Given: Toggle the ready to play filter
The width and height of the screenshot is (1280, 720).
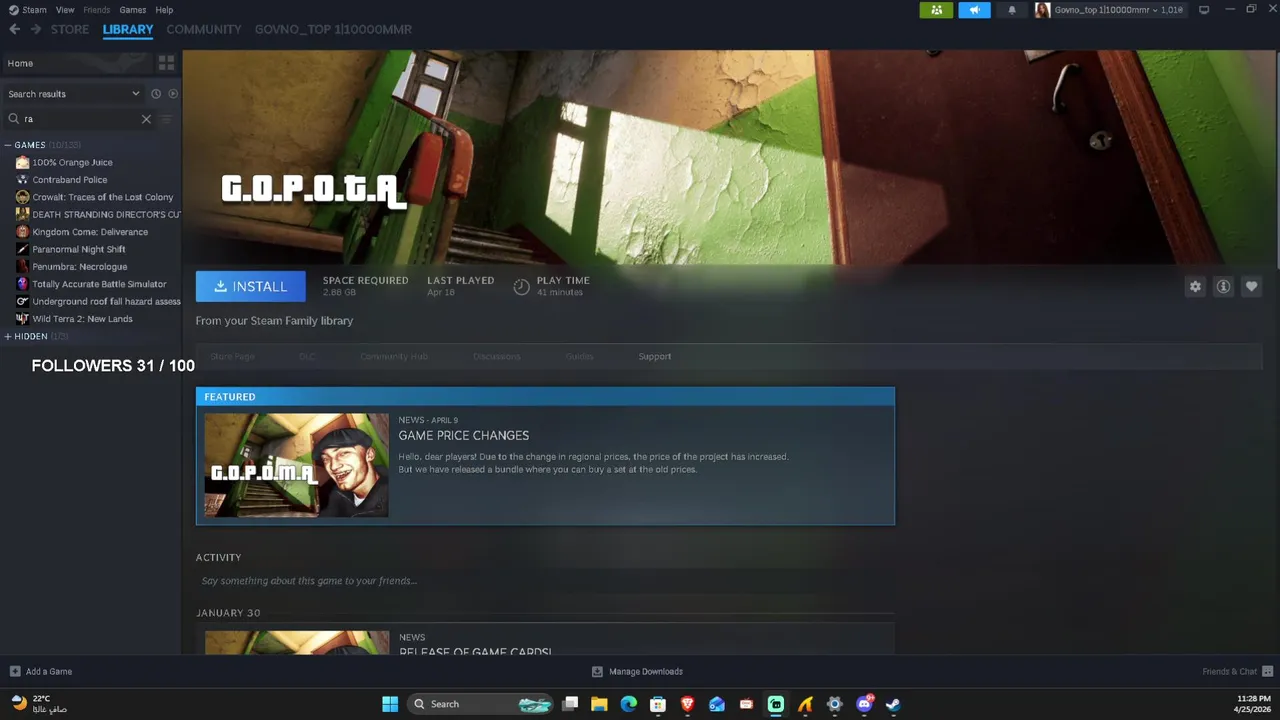Looking at the screenshot, I should [173, 94].
